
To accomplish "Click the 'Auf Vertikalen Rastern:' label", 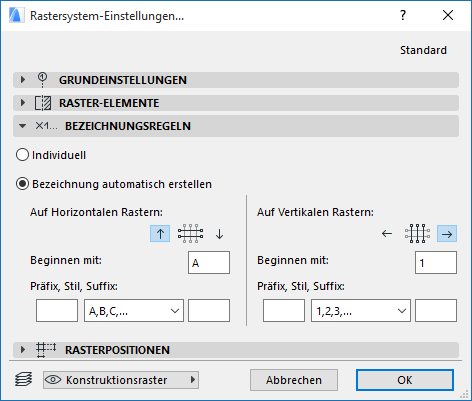I will (315, 212).
